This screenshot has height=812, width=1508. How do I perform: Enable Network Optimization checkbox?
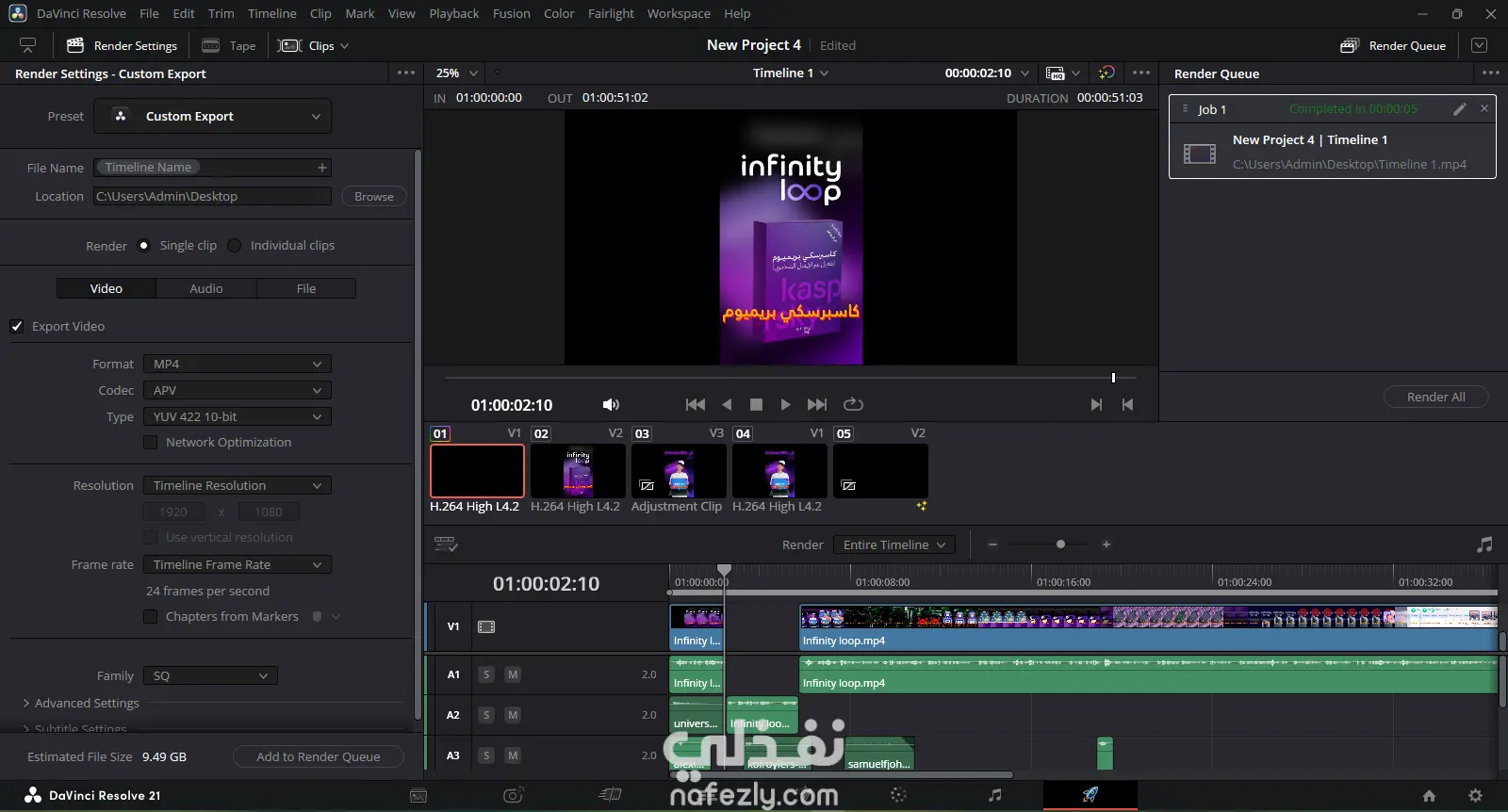[x=150, y=442]
